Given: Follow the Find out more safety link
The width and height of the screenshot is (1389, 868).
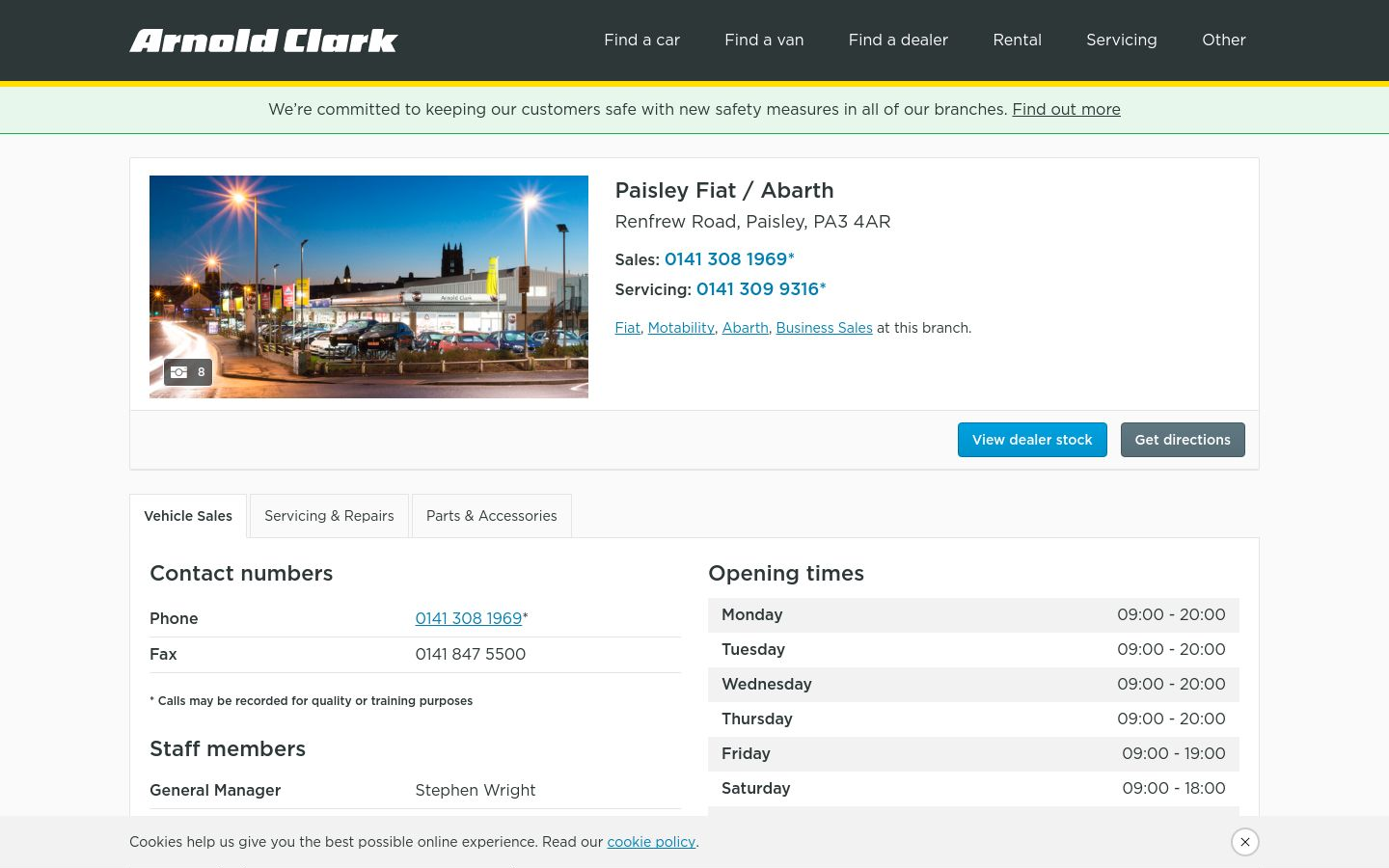Looking at the screenshot, I should click(x=1066, y=109).
